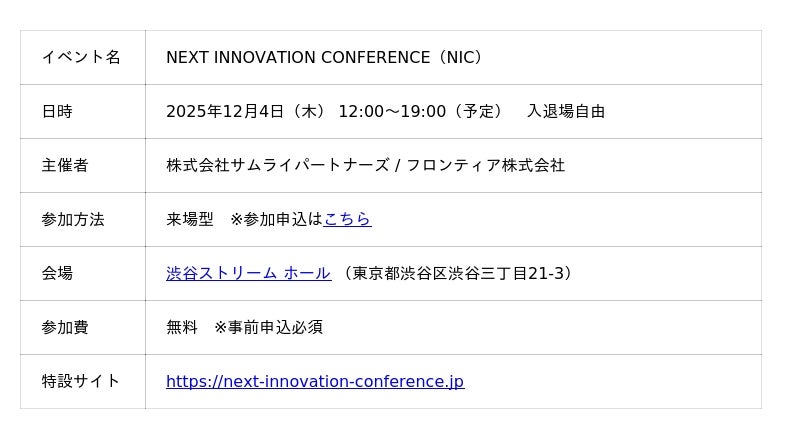Click the time 12:00〜19:00 text

click(x=392, y=111)
